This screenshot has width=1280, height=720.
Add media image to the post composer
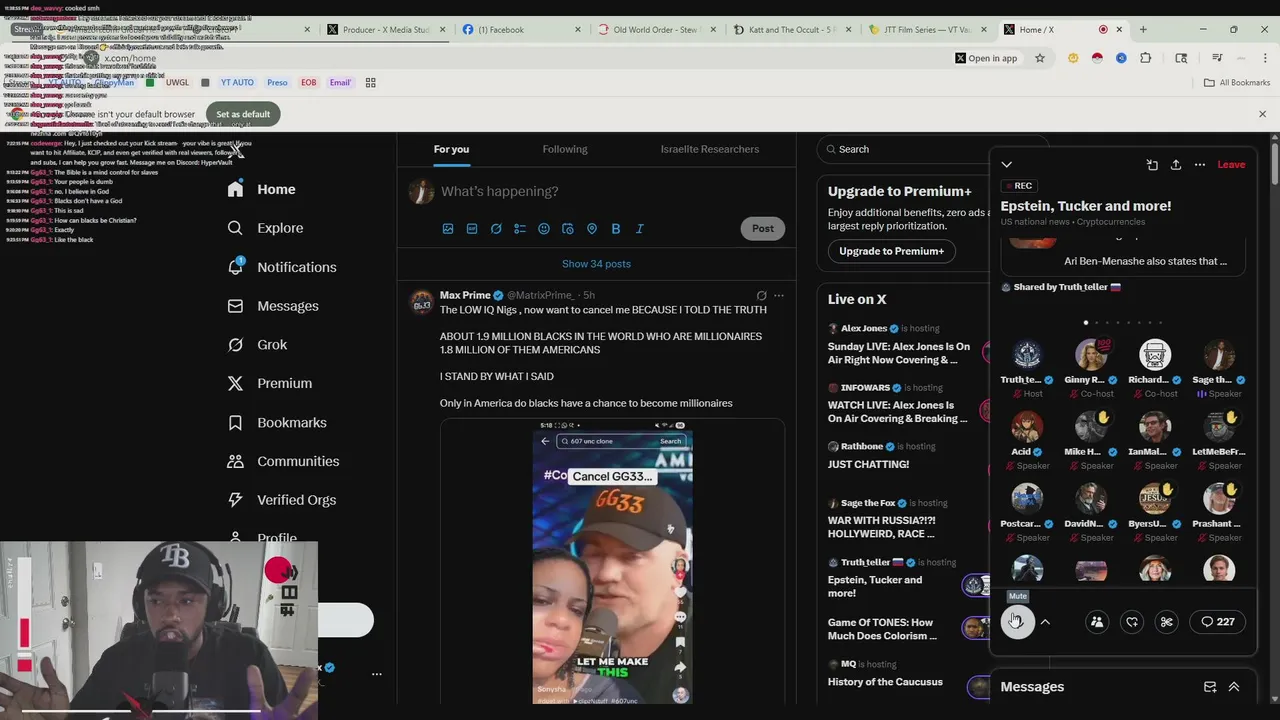pos(448,229)
